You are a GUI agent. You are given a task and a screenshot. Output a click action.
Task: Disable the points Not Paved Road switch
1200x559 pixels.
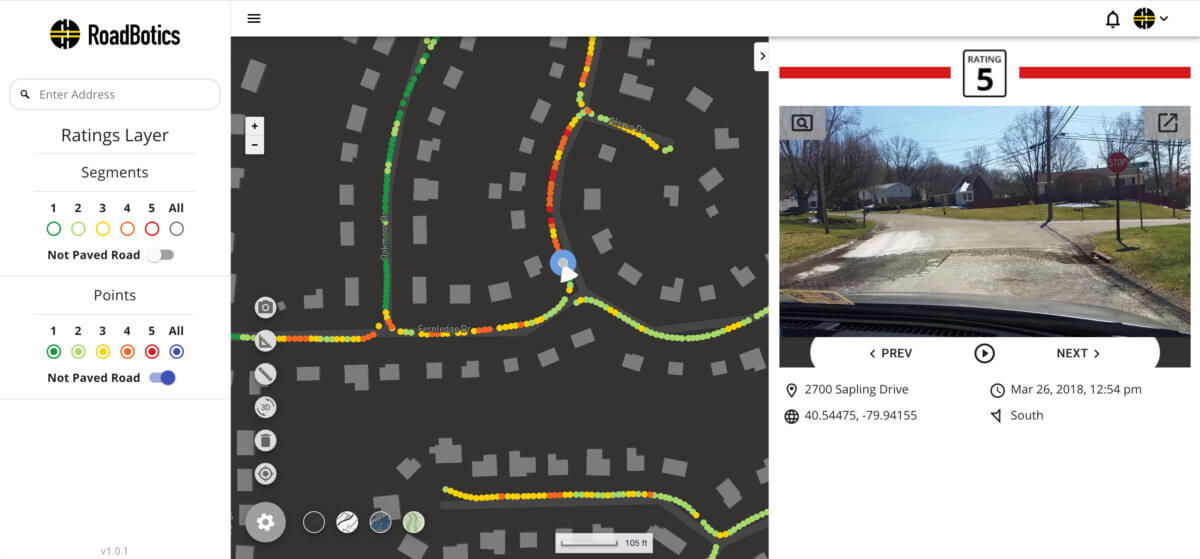(x=162, y=378)
